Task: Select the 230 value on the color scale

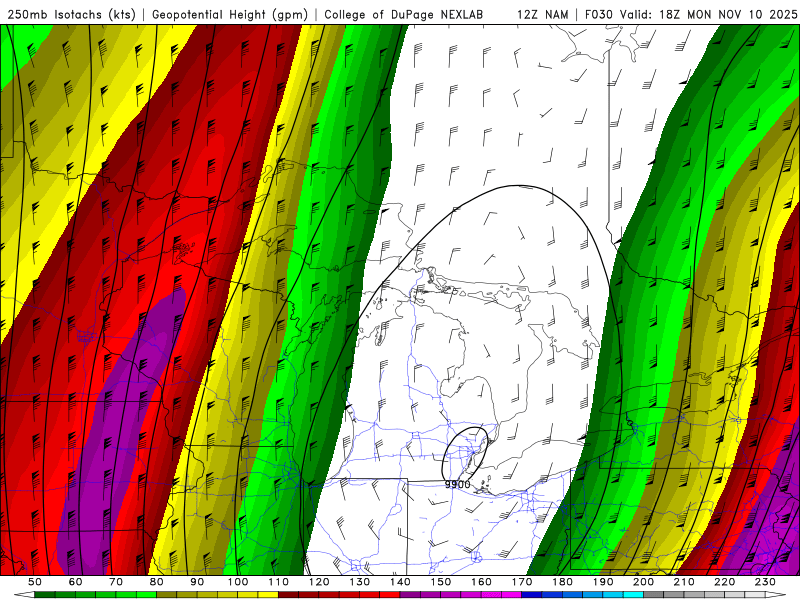Action: [x=765, y=582]
